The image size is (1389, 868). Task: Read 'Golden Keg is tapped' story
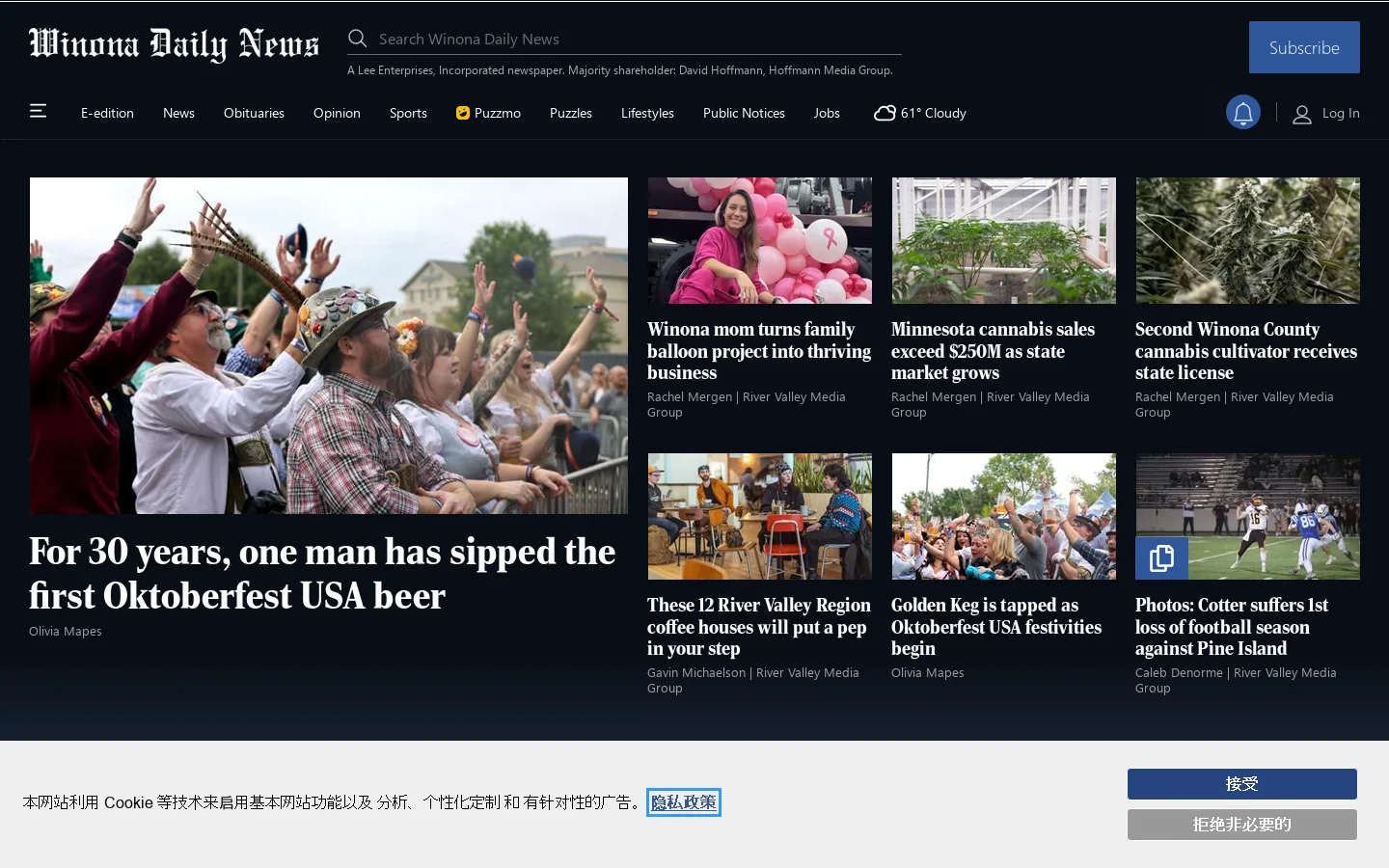996,627
